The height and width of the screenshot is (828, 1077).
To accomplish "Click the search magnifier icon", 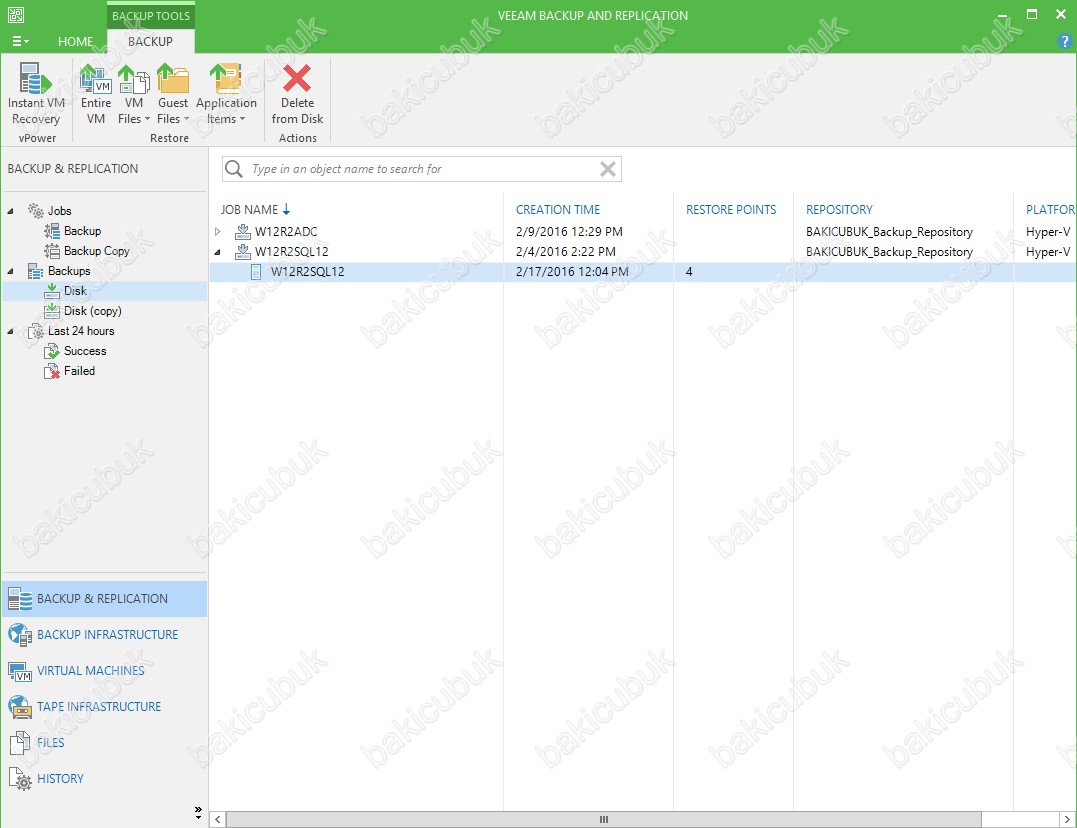I will click(x=234, y=169).
